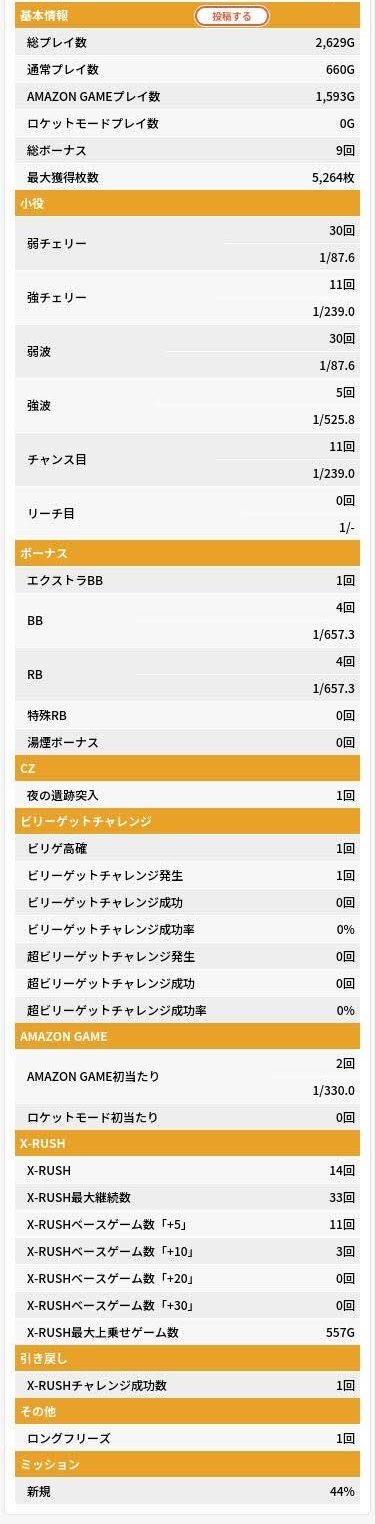The height and width of the screenshot is (1524, 375).
Task: Select the 夜の遺跡突入 row
Action: pyautogui.click(x=187, y=795)
